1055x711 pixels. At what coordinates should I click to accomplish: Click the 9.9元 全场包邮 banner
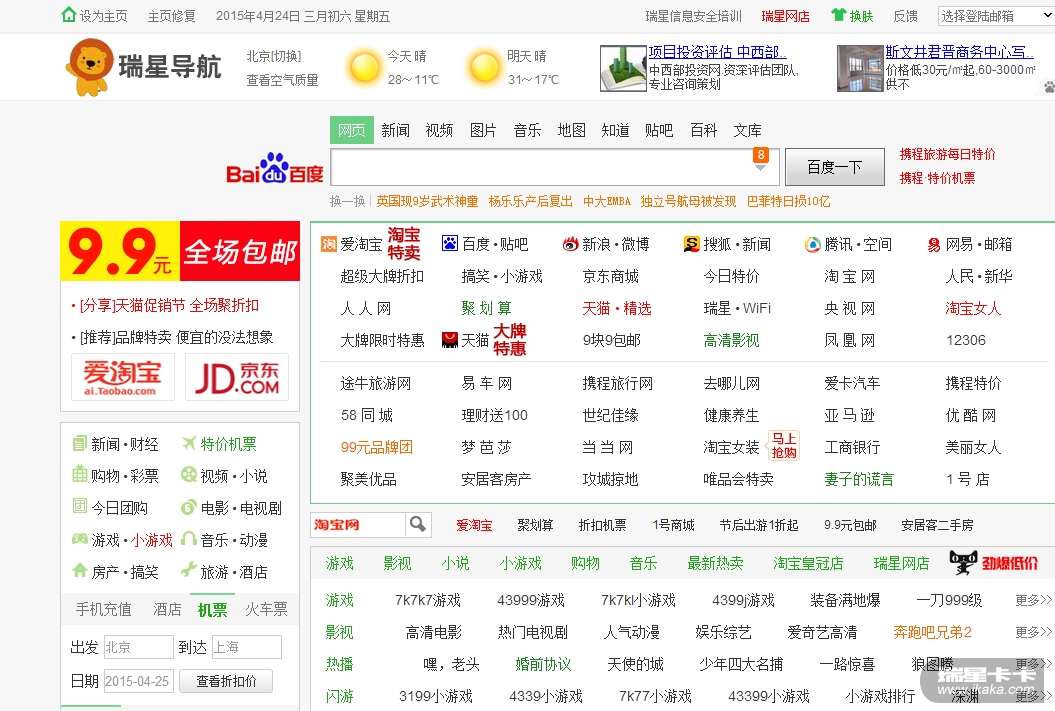(x=180, y=251)
